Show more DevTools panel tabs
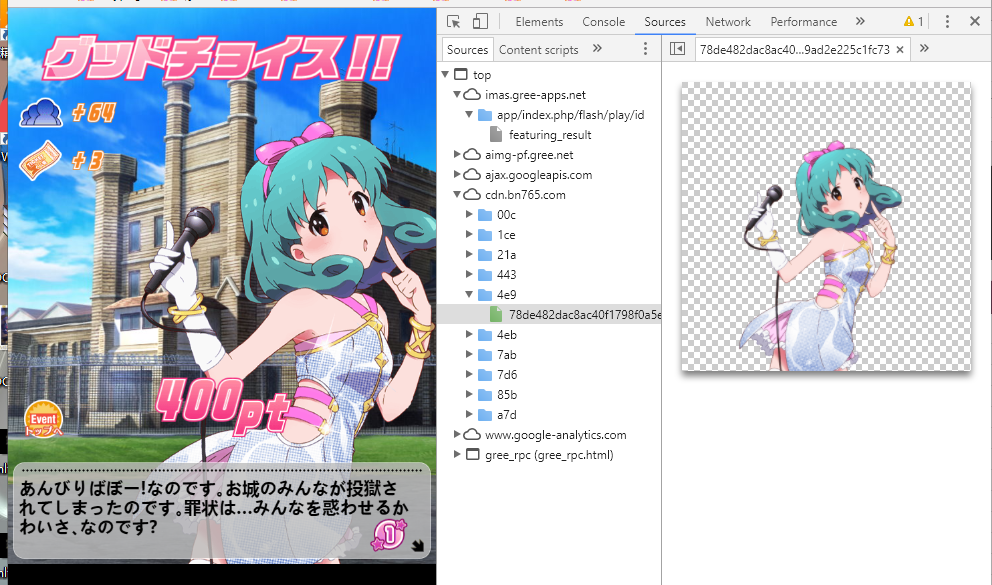Viewport: 992px width, 585px height. (x=860, y=21)
